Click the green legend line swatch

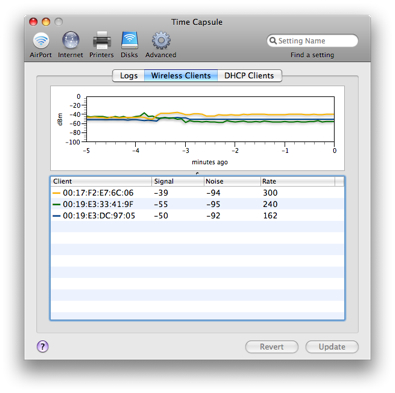pyautogui.click(x=56, y=204)
